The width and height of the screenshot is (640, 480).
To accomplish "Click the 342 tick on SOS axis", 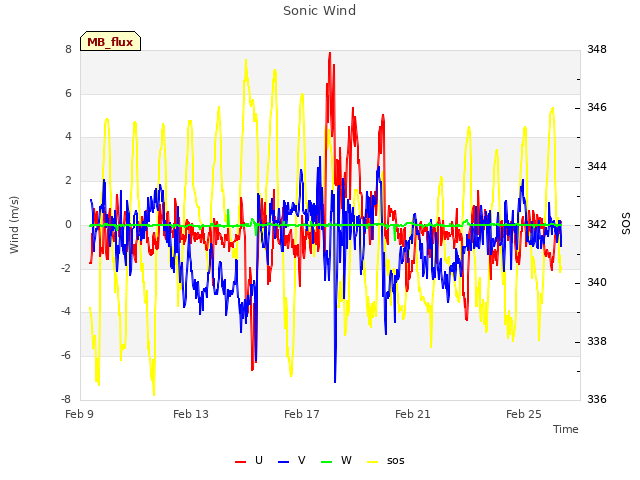I will 597,224.
